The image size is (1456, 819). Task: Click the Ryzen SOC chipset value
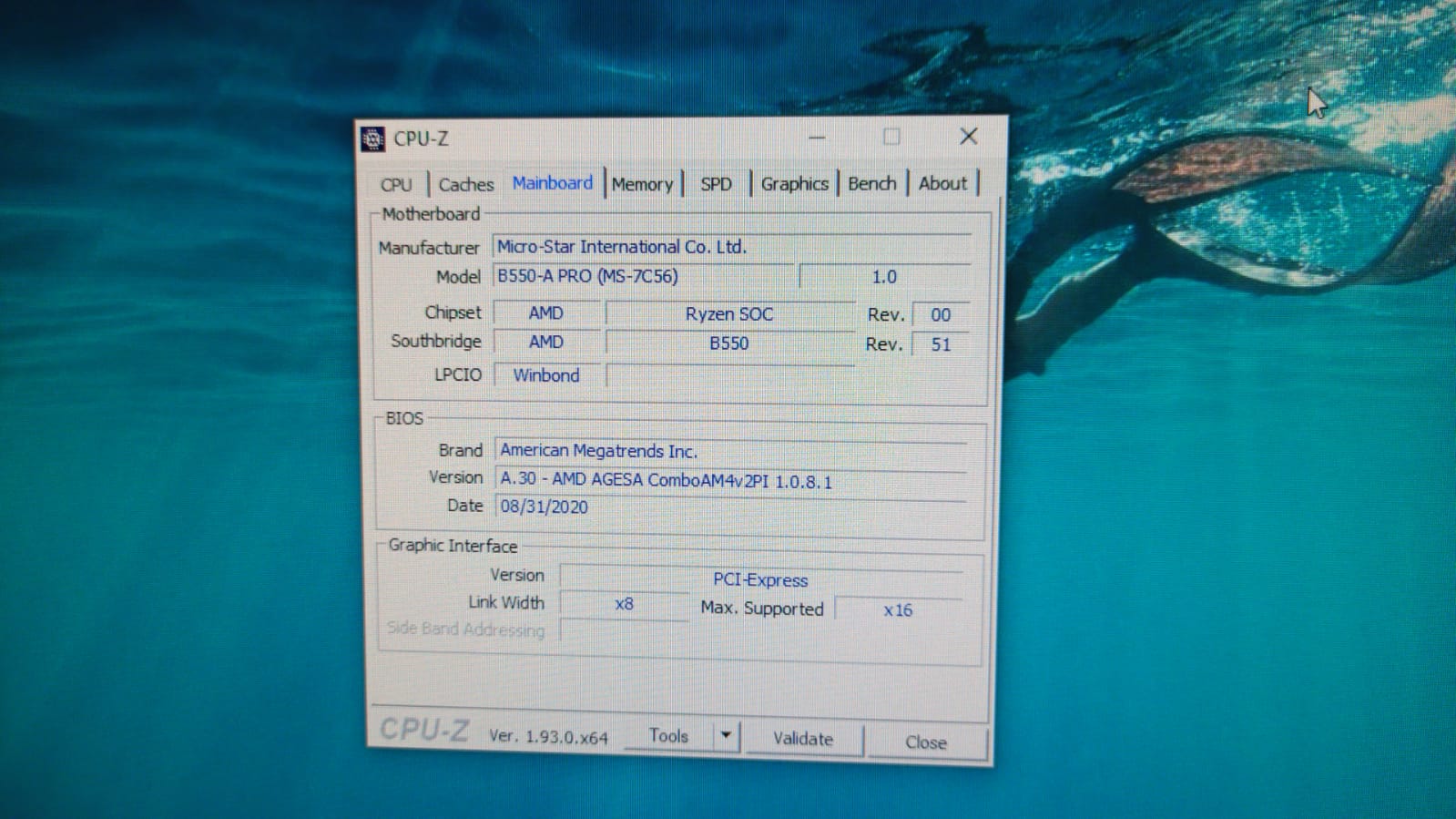[x=729, y=314]
